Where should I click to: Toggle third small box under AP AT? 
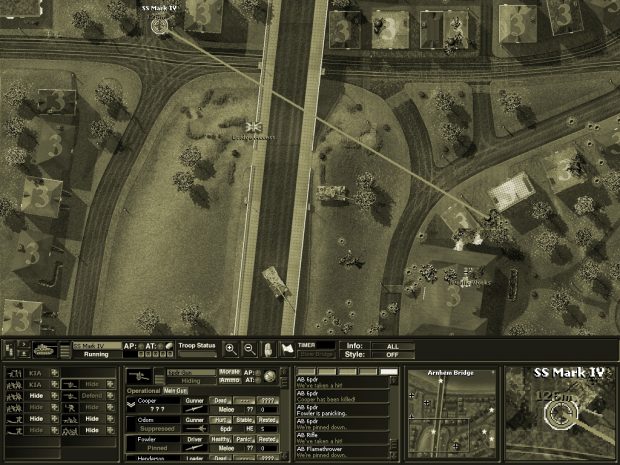tap(155, 354)
